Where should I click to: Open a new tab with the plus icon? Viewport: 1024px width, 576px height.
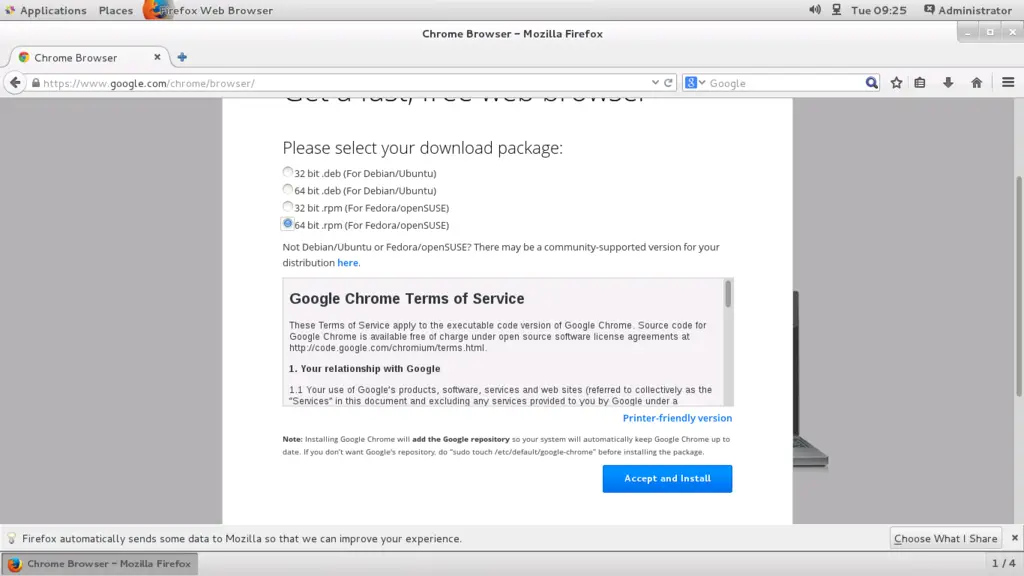[x=182, y=57]
